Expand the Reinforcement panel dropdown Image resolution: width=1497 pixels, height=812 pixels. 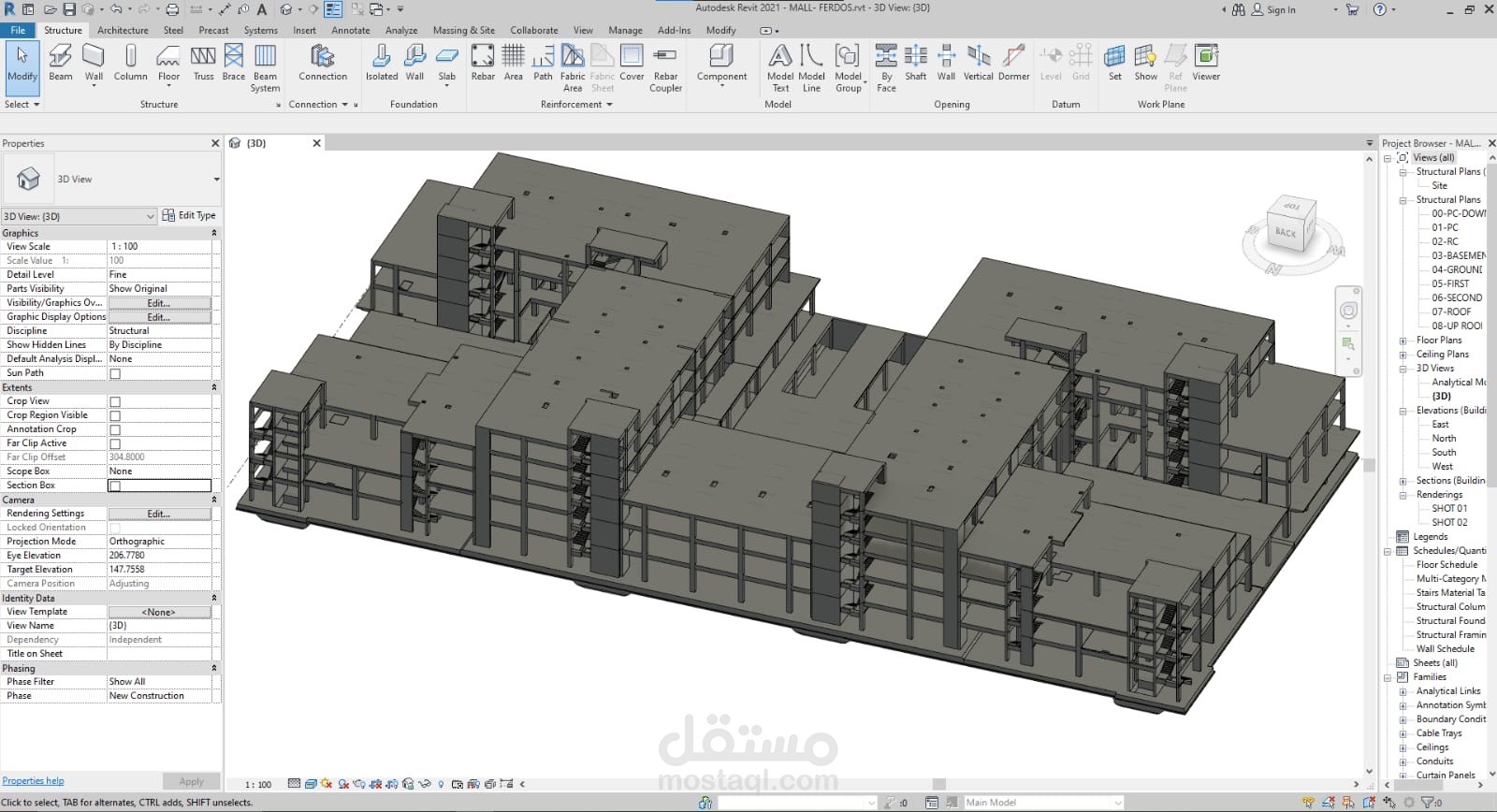tap(576, 105)
